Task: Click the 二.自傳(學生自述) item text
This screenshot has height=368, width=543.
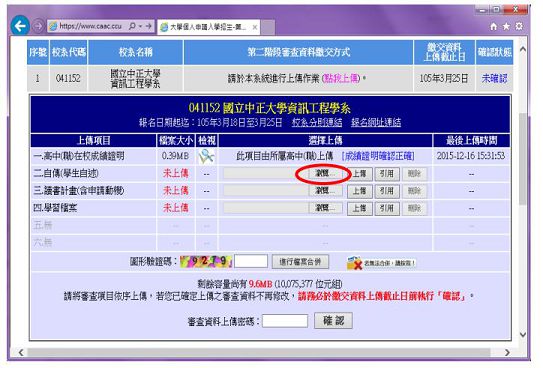Action: [66, 173]
